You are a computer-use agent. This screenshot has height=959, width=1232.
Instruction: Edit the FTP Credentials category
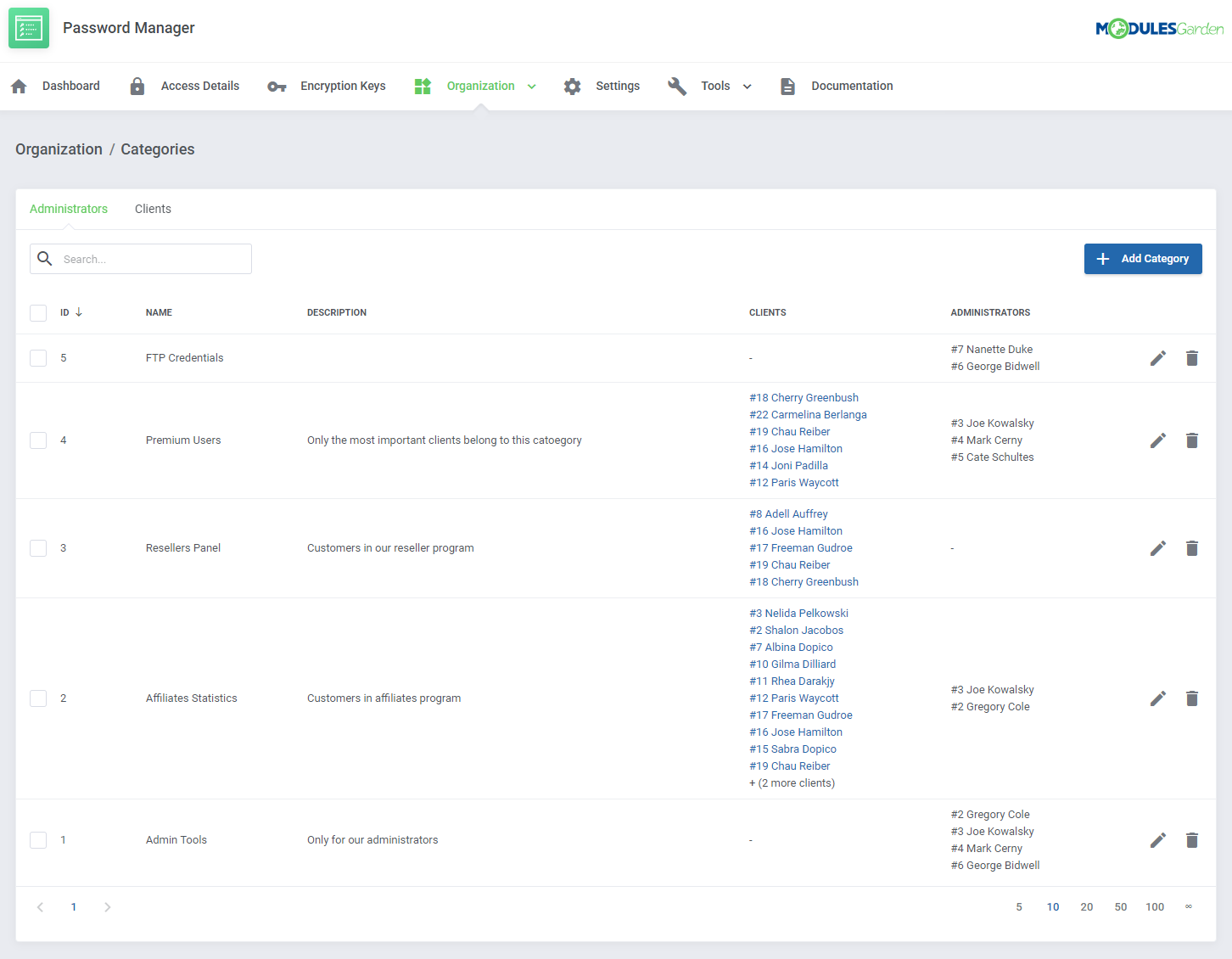point(1158,358)
